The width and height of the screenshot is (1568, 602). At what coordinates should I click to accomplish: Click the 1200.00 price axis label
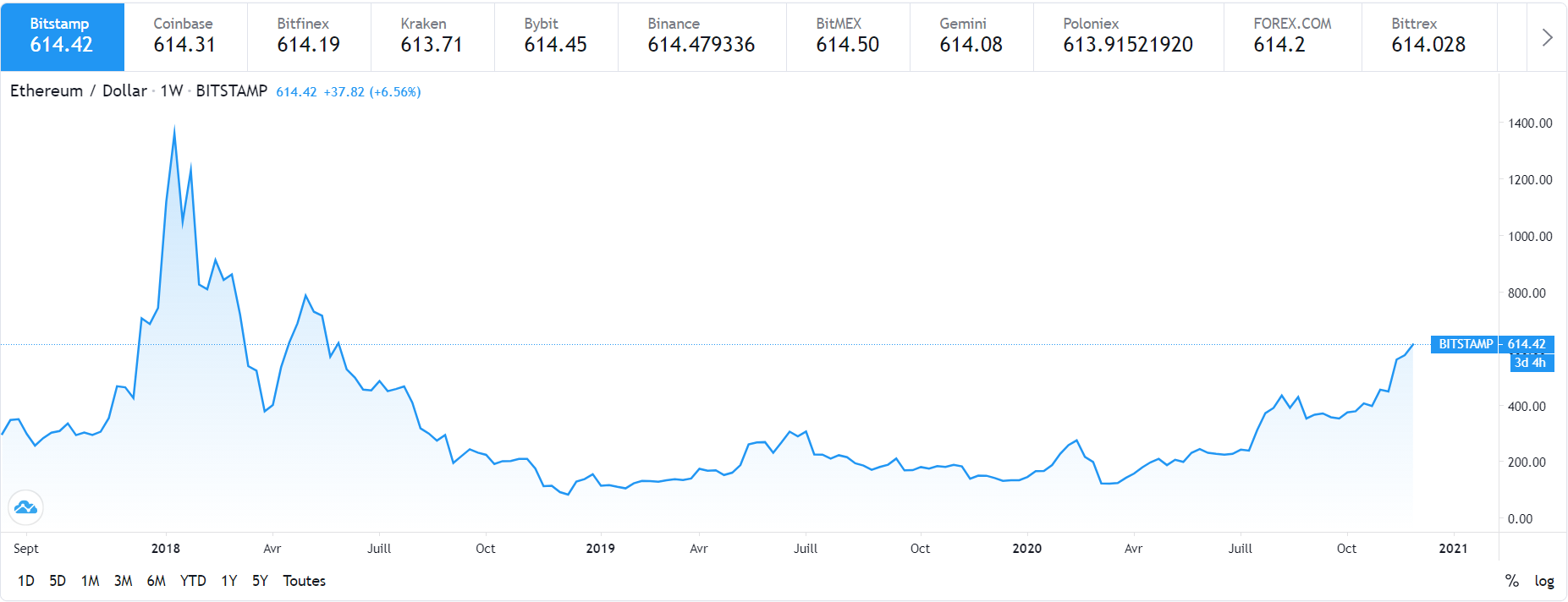tap(1530, 180)
